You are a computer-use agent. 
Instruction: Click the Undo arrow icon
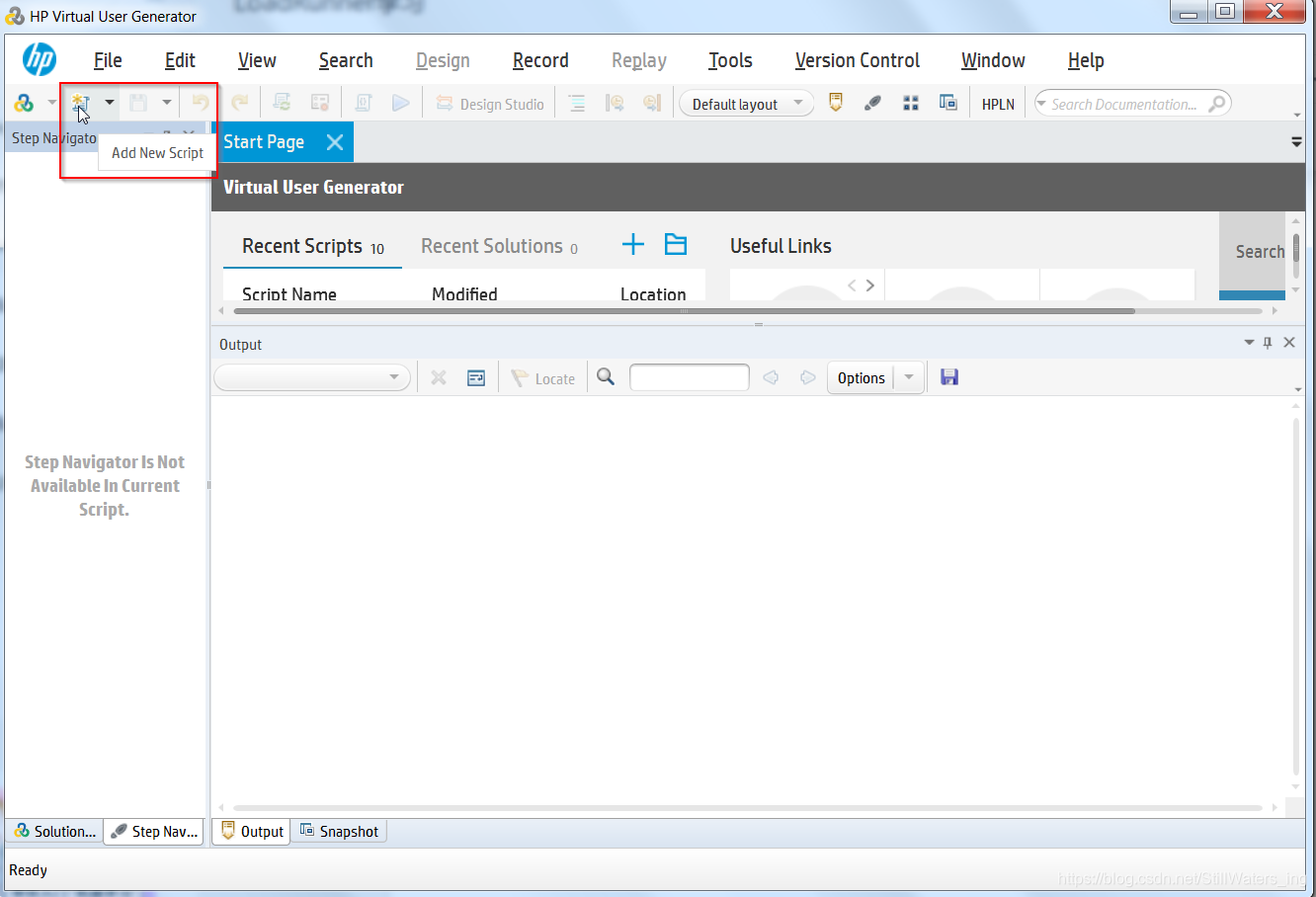pos(201,103)
